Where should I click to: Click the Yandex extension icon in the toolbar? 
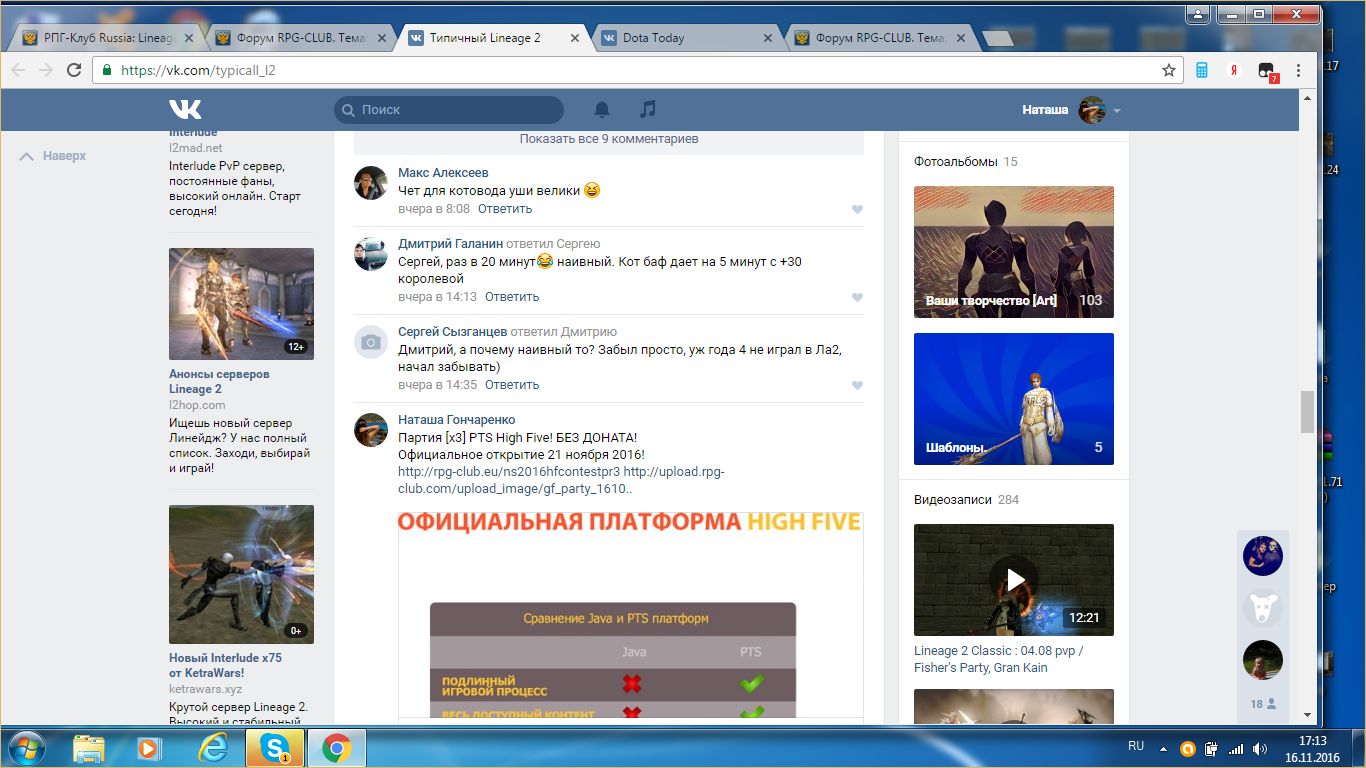[1235, 70]
